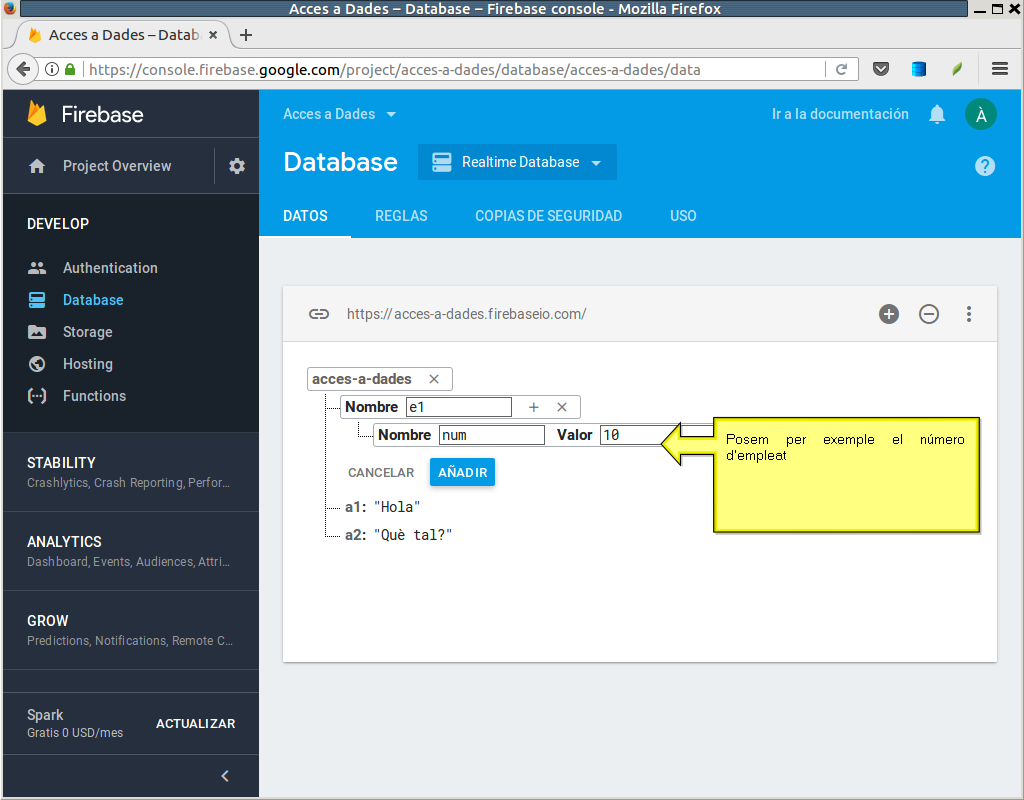
Task: Collapse the sidebar with chevron
Action: (225, 776)
